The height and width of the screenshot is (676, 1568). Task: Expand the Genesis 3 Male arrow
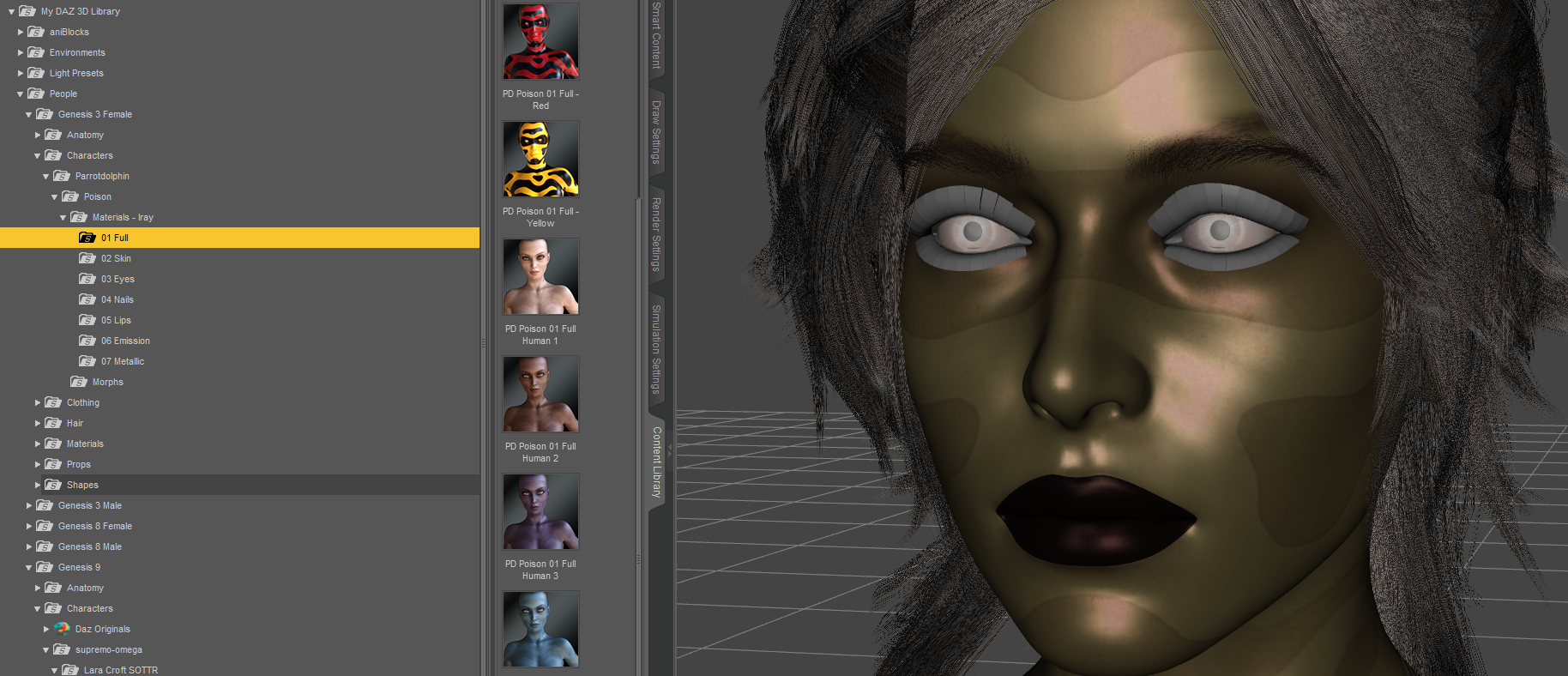pos(29,505)
